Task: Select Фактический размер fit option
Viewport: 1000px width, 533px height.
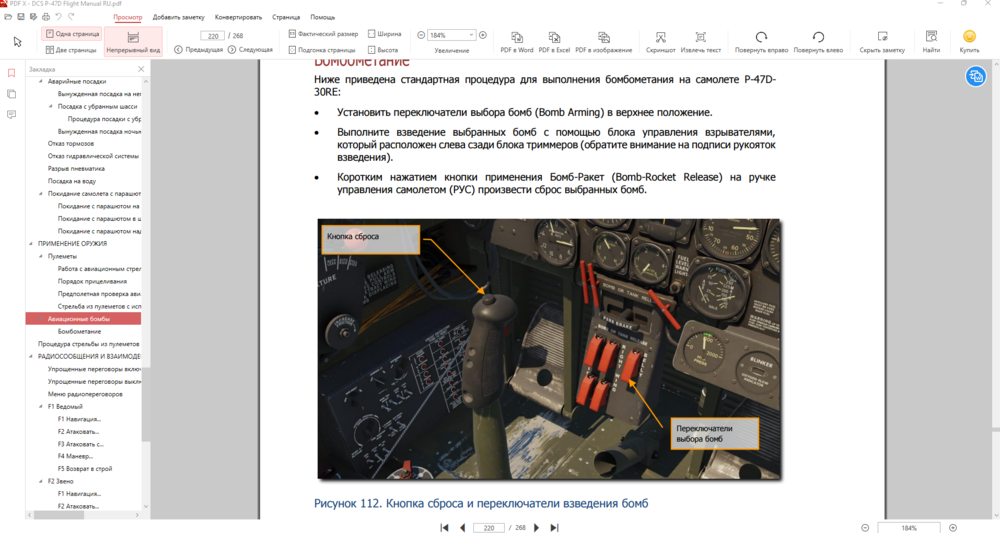Action: pyautogui.click(x=323, y=34)
